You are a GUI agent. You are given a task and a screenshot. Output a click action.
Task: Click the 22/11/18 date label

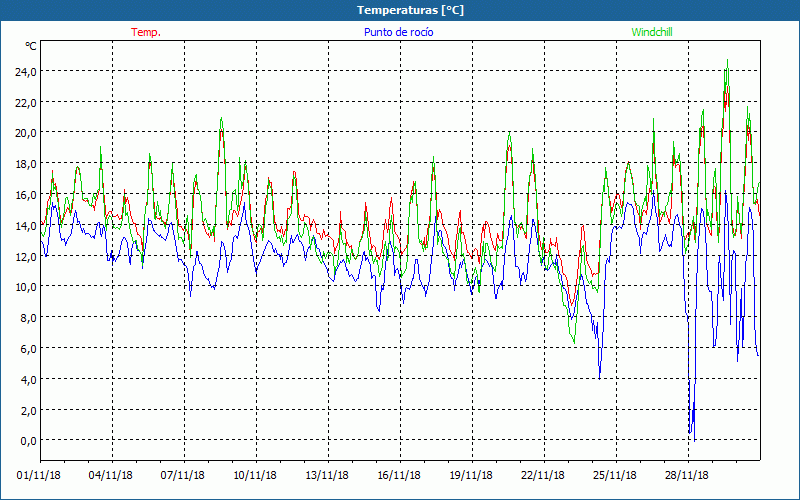[x=543, y=476]
